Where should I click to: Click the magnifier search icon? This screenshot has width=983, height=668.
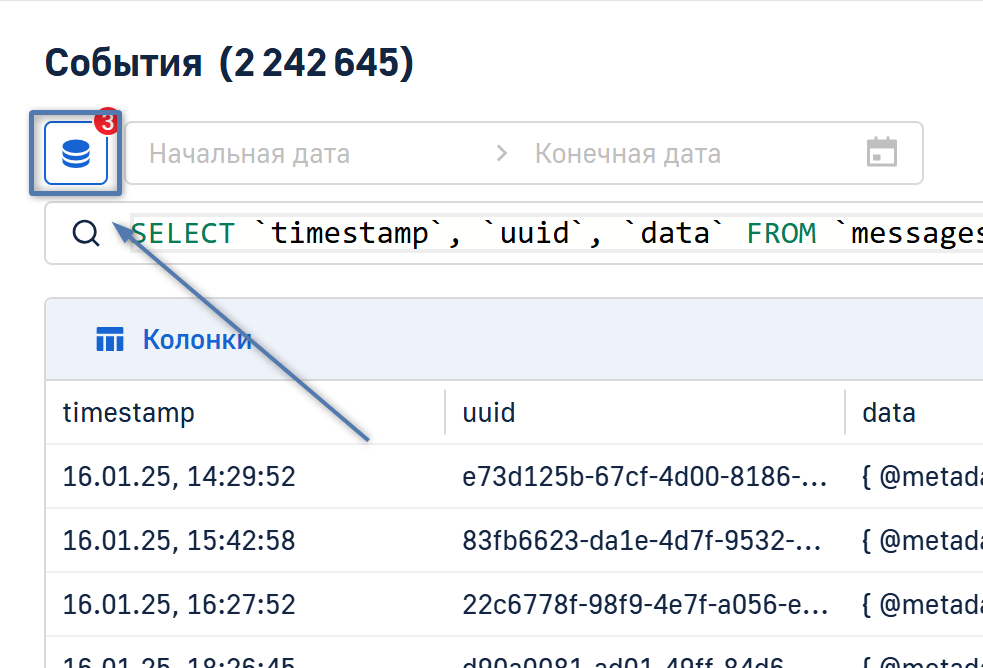tap(87, 234)
